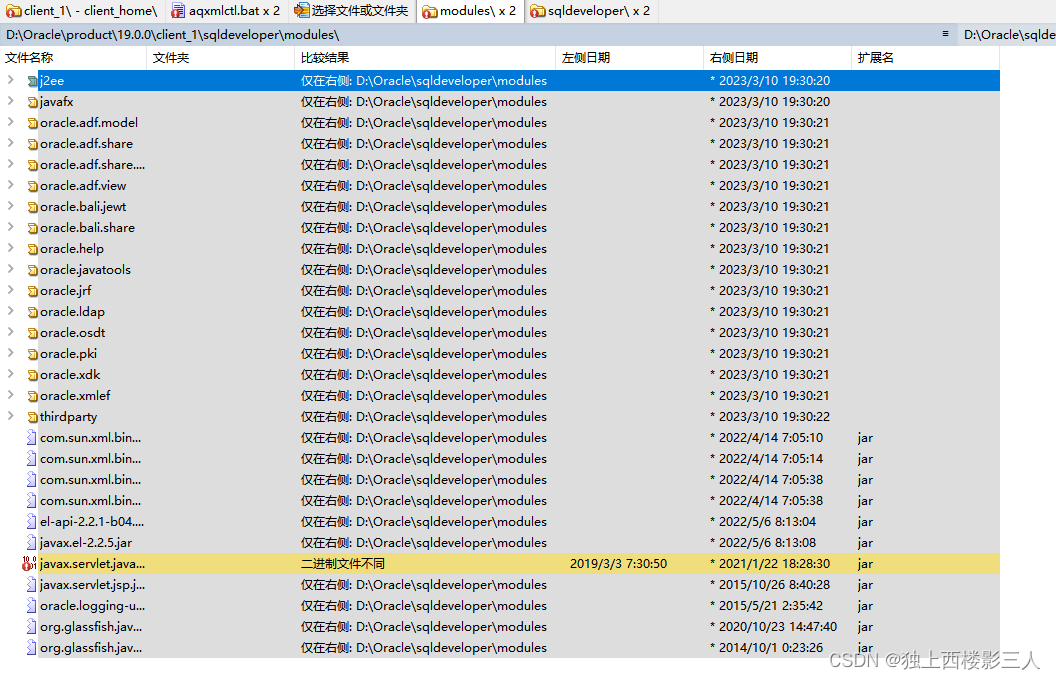Select the right date 2022/5/6 8:13:04
The image size is (1056, 680).
pos(763,522)
